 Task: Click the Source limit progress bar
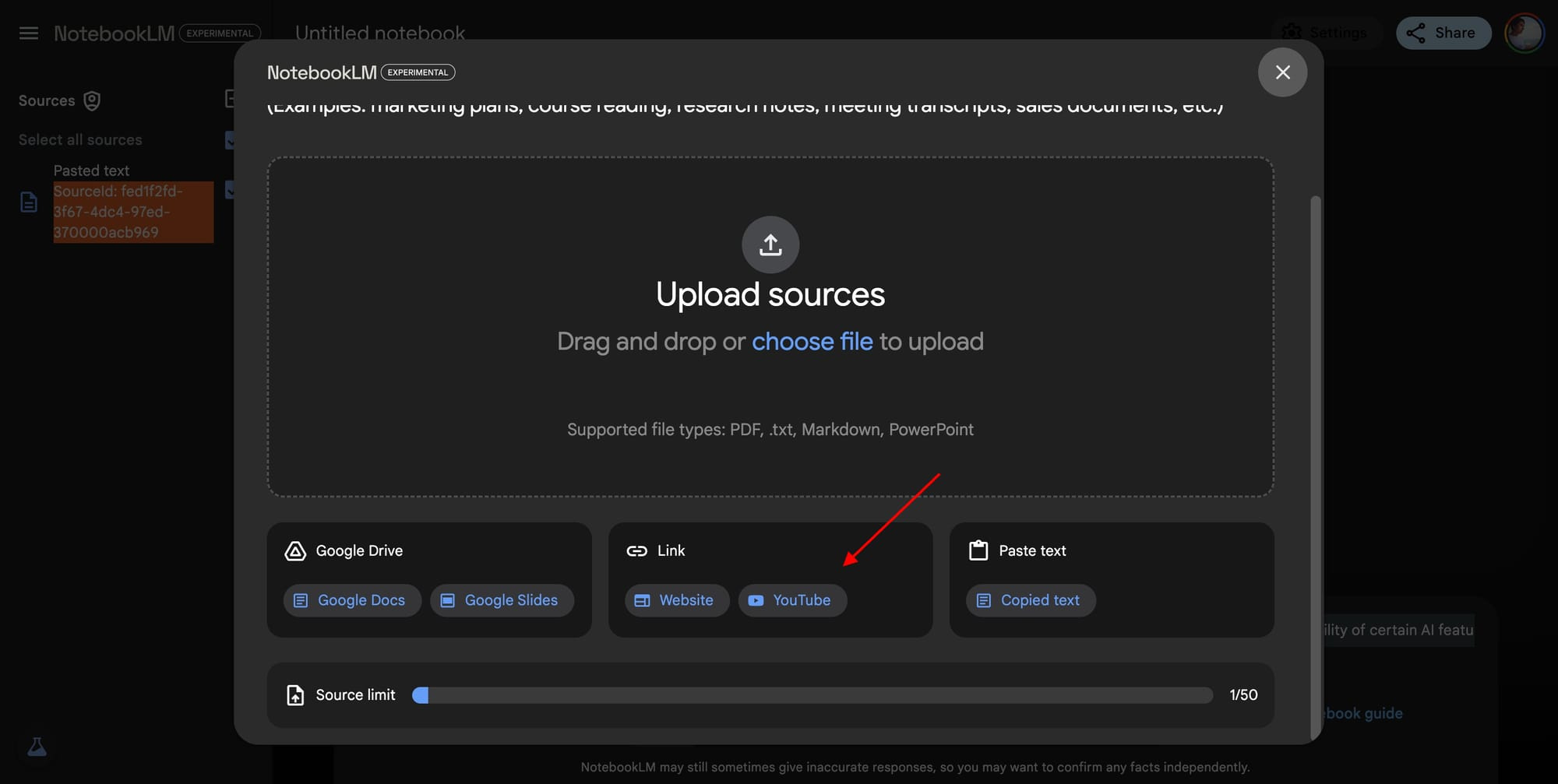pyautogui.click(x=812, y=695)
